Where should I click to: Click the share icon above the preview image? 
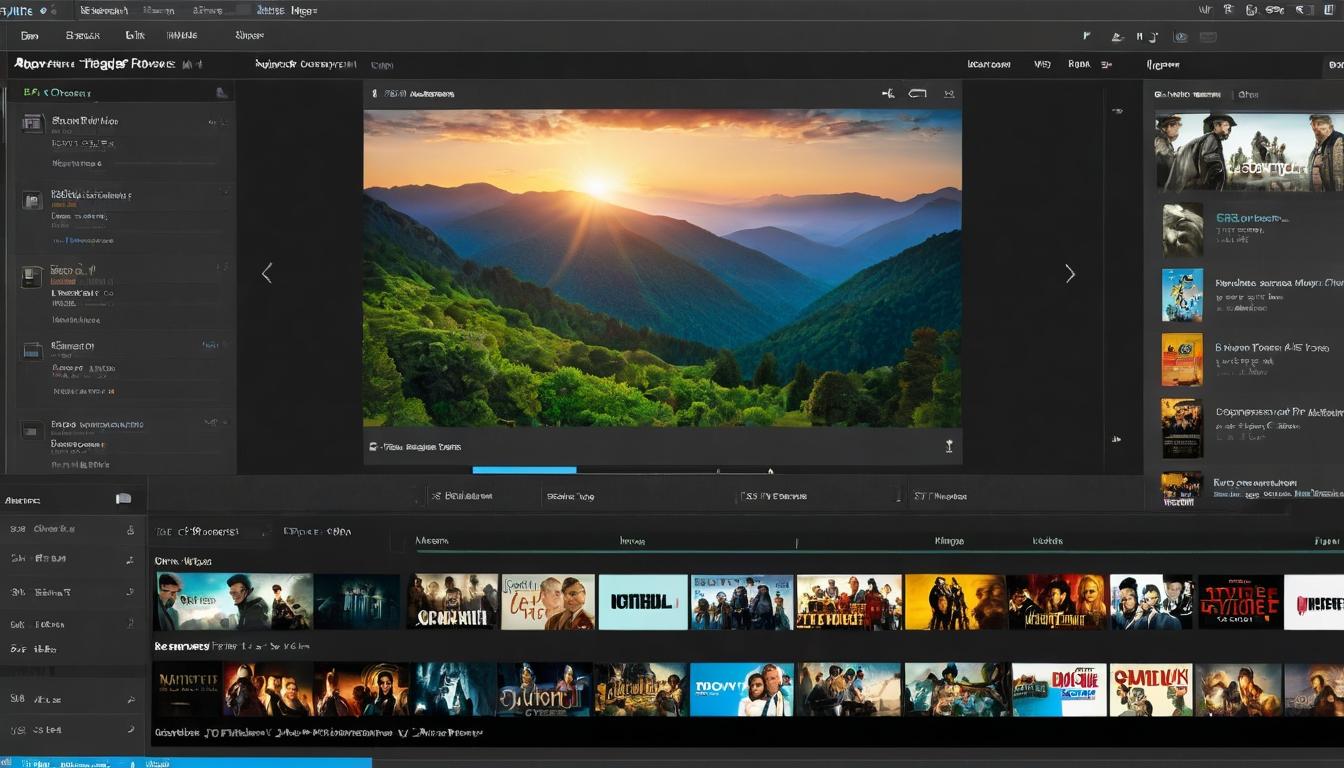888,92
